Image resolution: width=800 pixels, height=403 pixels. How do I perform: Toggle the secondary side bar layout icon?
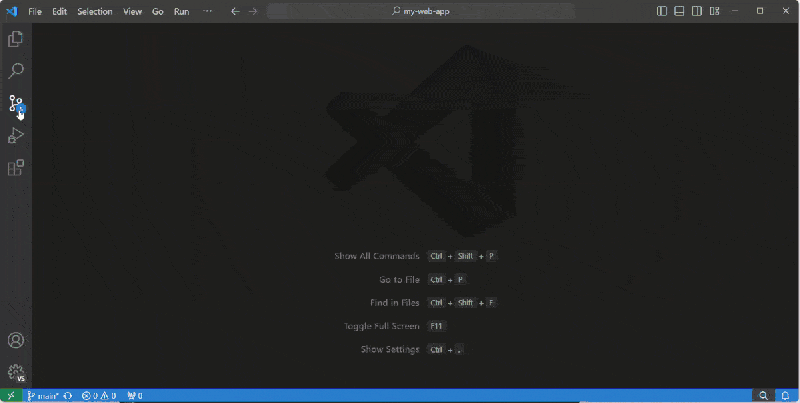[697, 11]
